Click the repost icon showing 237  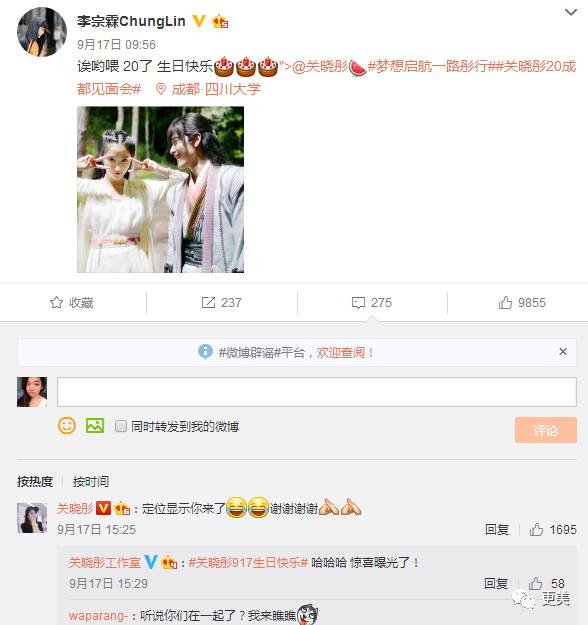208,303
